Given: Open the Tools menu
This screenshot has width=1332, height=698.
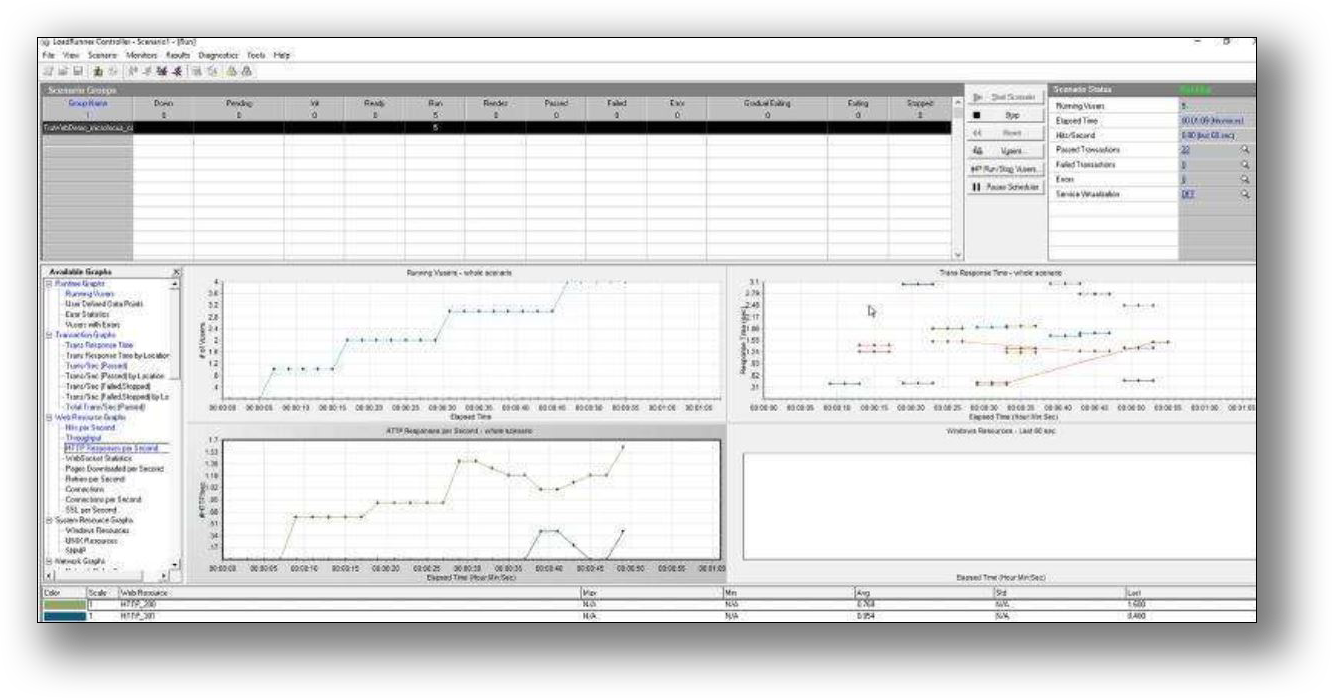Looking at the screenshot, I should [x=258, y=56].
